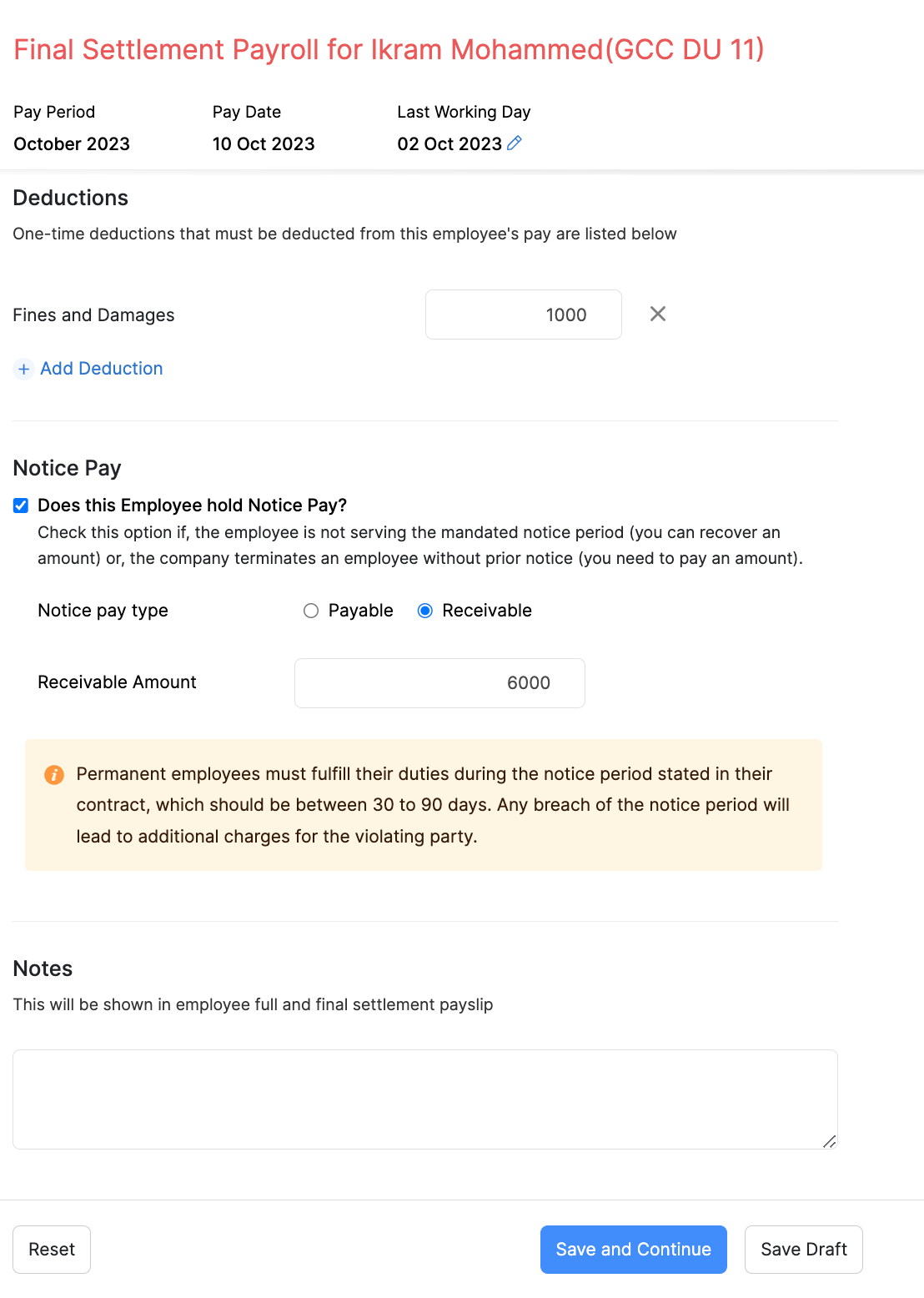This screenshot has height=1298, width=924.
Task: Focus the Fines and Damages amount field
Action: click(x=523, y=314)
